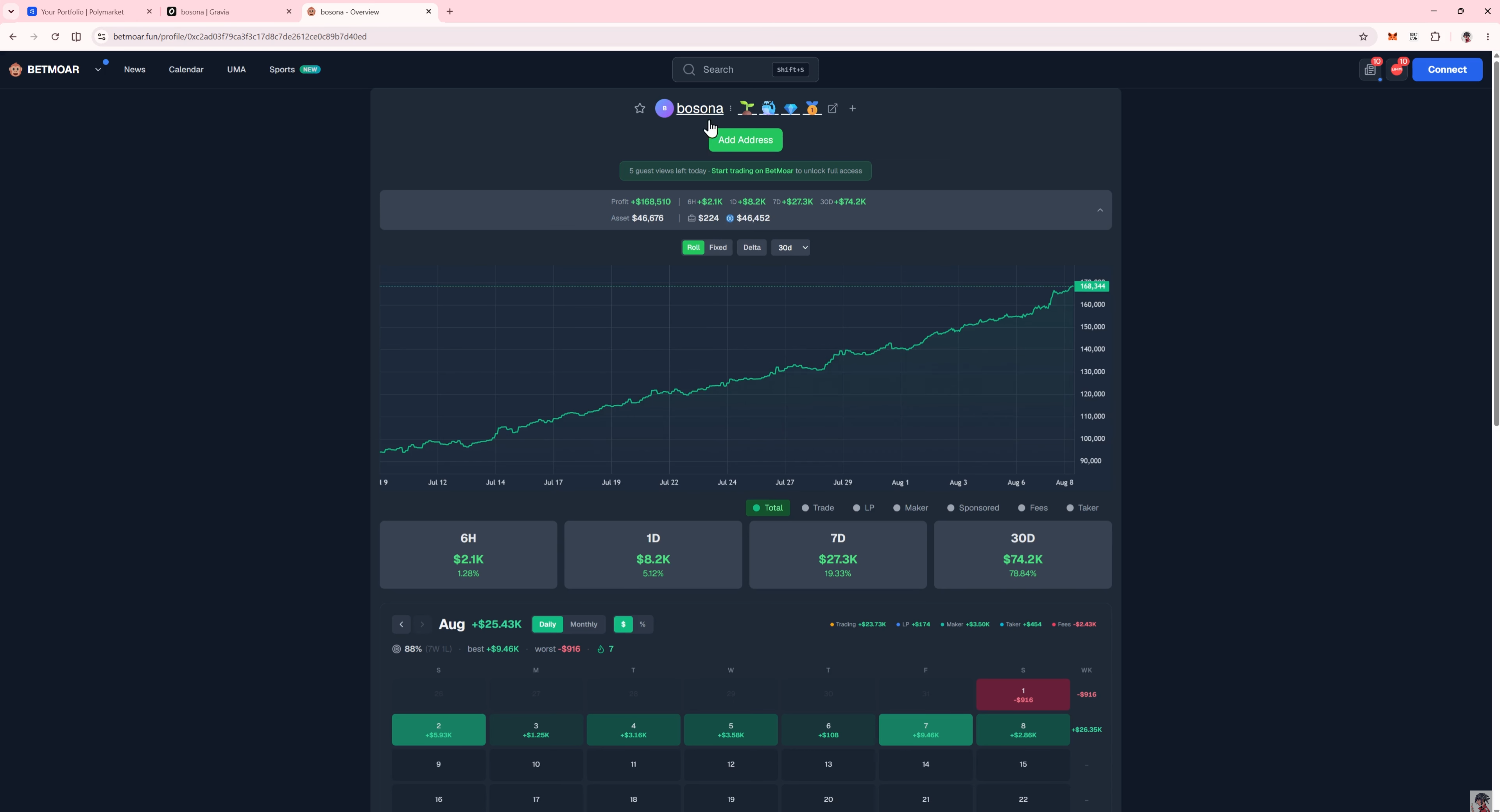Show calendar values in dollars
The height and width of the screenshot is (812, 1500).
coord(623,624)
